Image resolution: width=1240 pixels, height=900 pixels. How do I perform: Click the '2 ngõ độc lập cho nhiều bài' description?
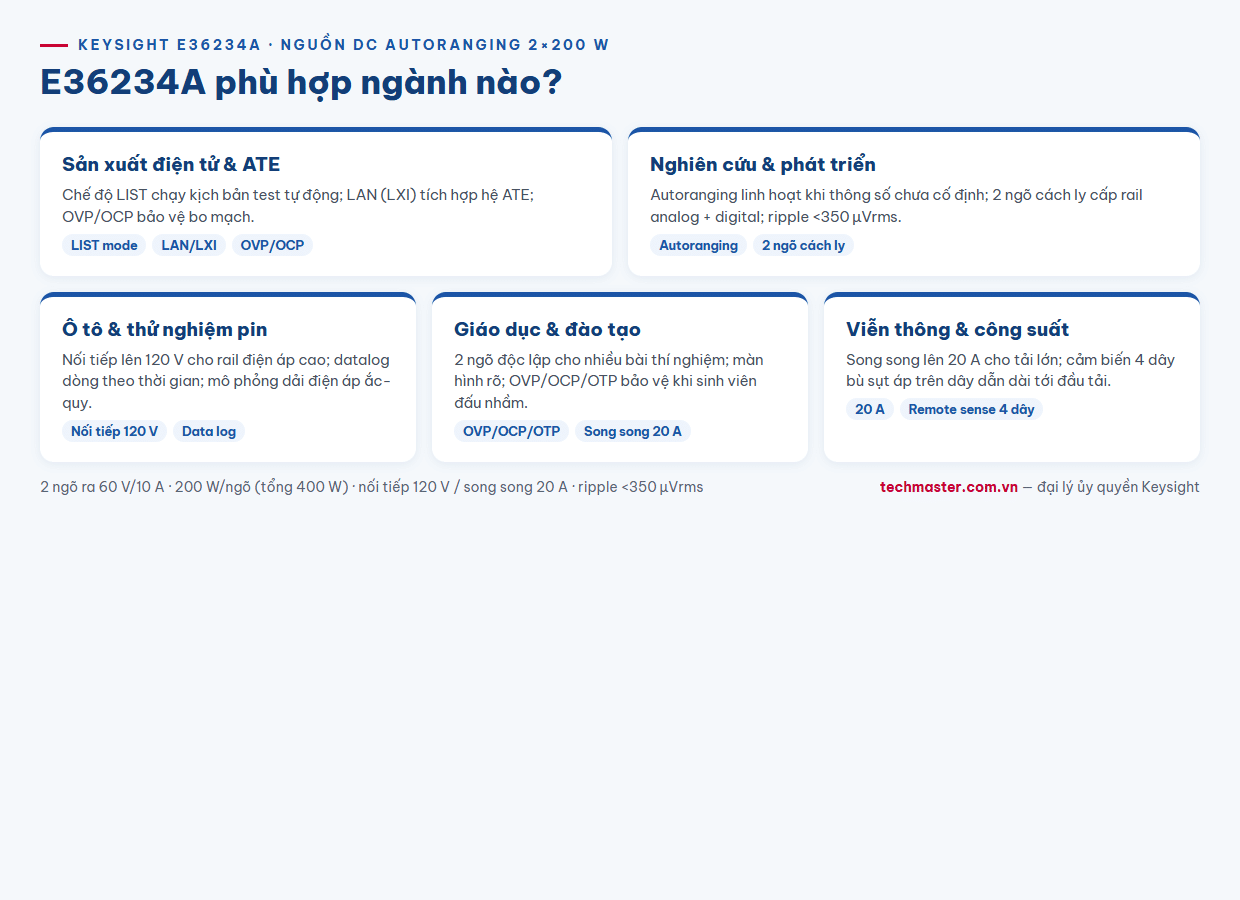coord(609,381)
